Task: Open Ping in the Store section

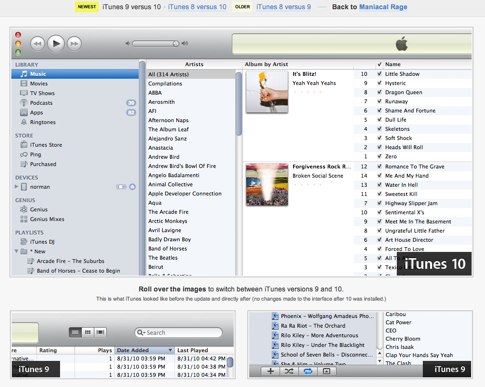Action: click(x=35, y=154)
